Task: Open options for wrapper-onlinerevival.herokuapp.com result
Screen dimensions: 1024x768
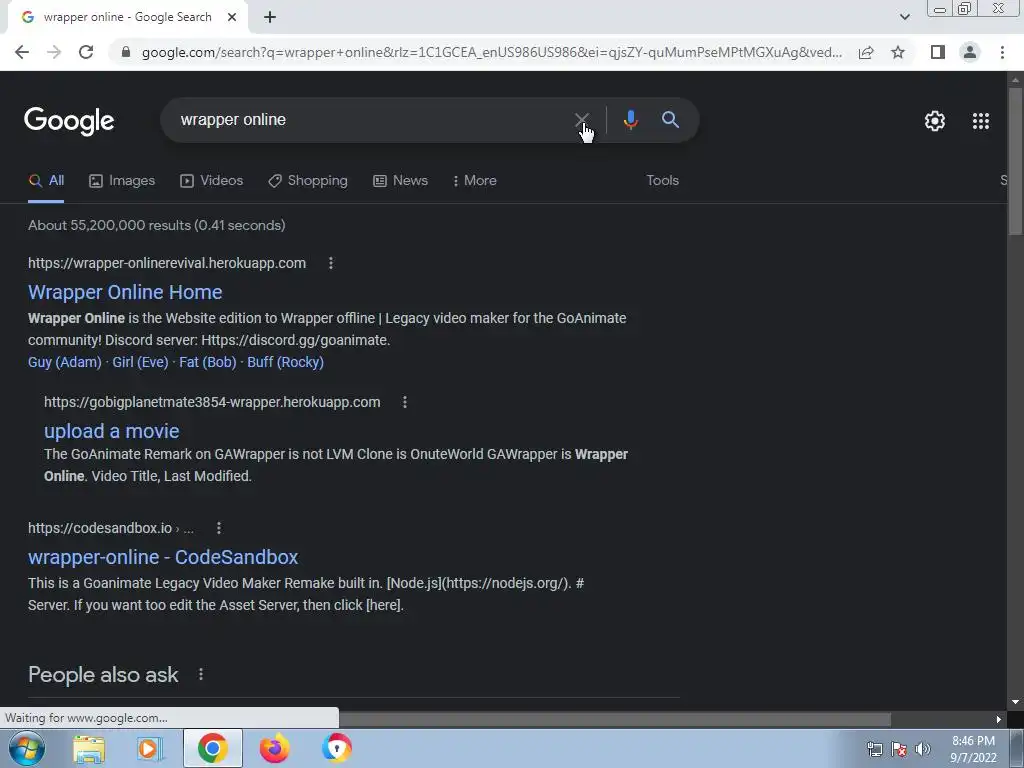Action: click(x=330, y=263)
